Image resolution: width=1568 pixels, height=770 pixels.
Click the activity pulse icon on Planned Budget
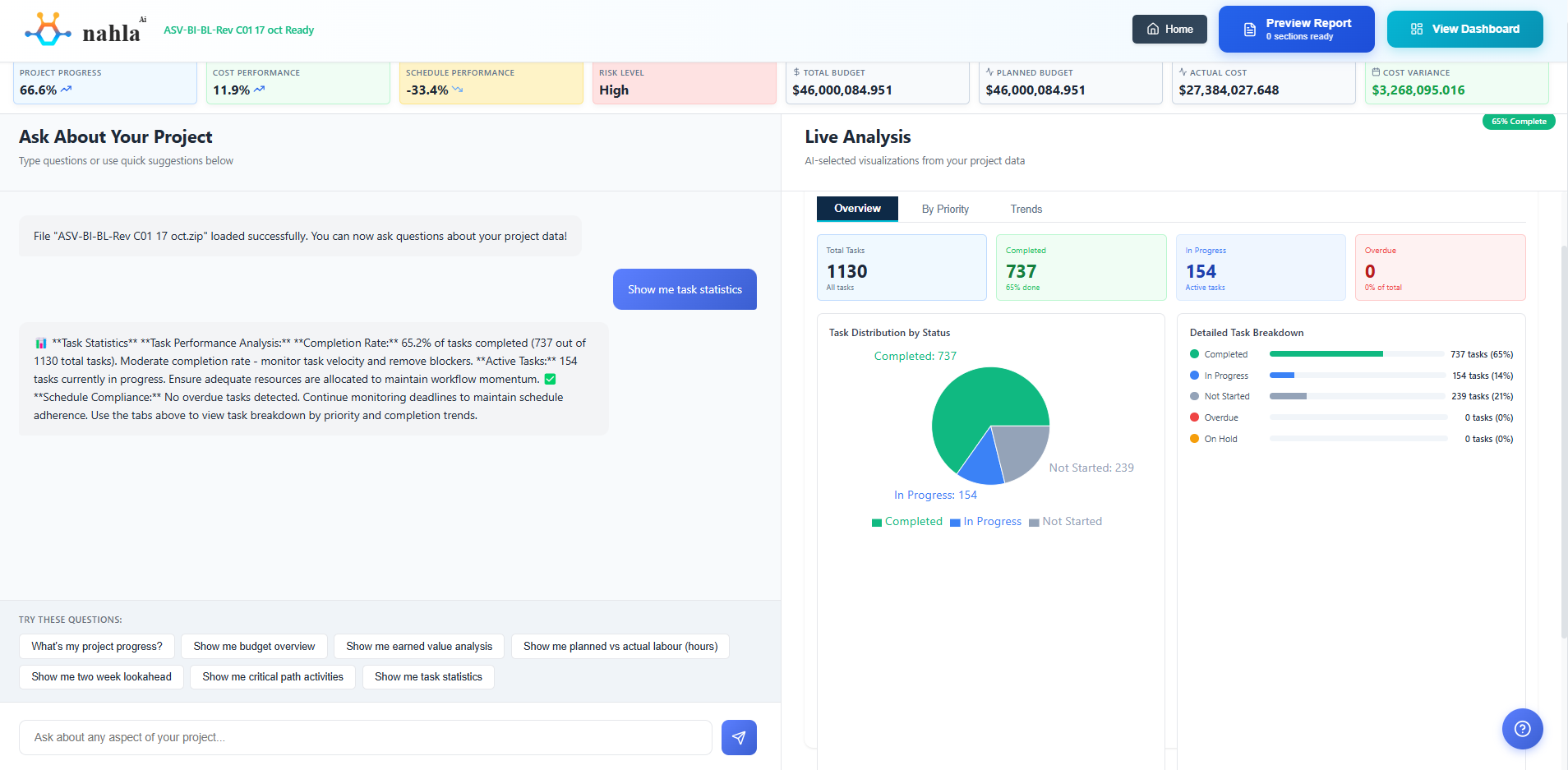pos(988,72)
